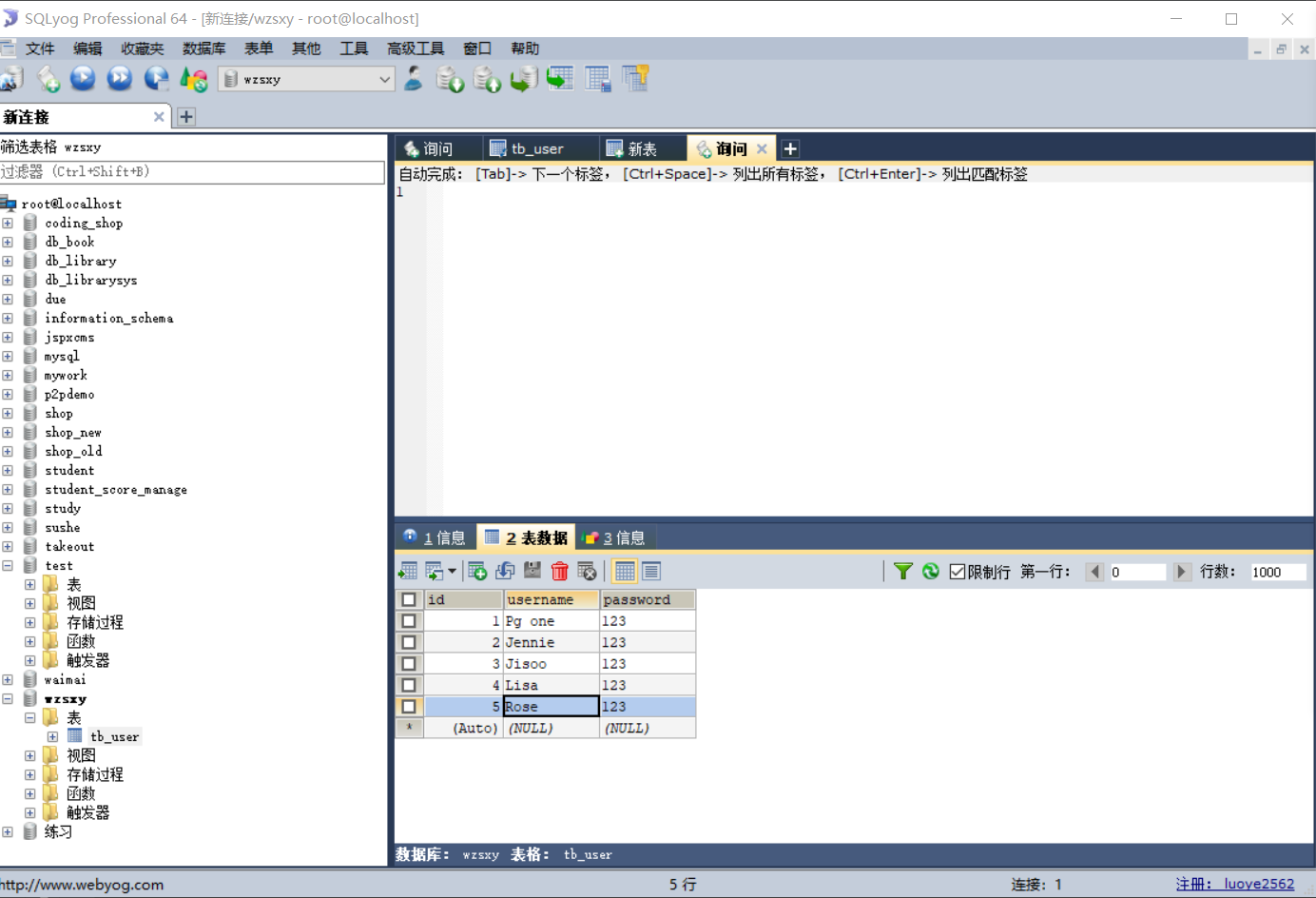
Task: Execute all queries with fast-forward button
Action: (x=120, y=79)
